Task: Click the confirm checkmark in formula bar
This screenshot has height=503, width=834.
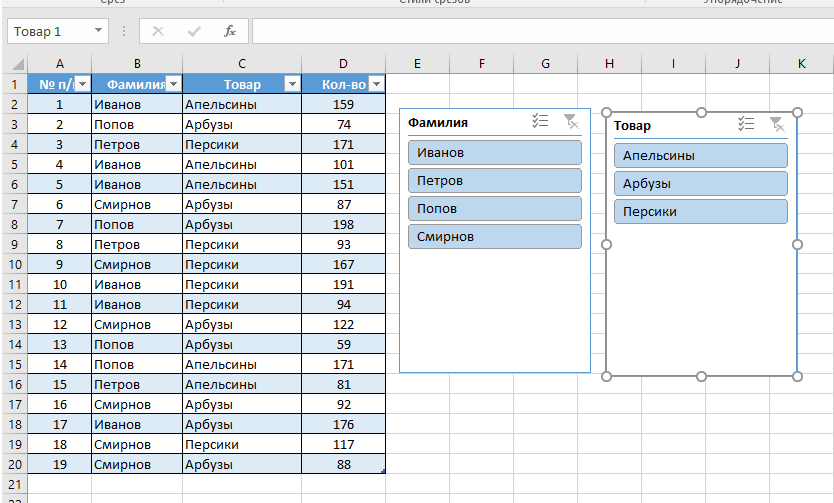Action: tap(194, 31)
